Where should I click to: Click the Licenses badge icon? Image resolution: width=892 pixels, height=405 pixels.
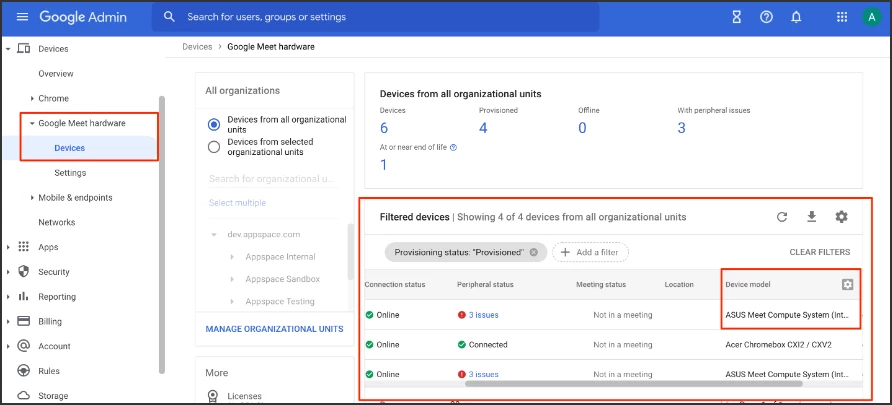point(213,396)
